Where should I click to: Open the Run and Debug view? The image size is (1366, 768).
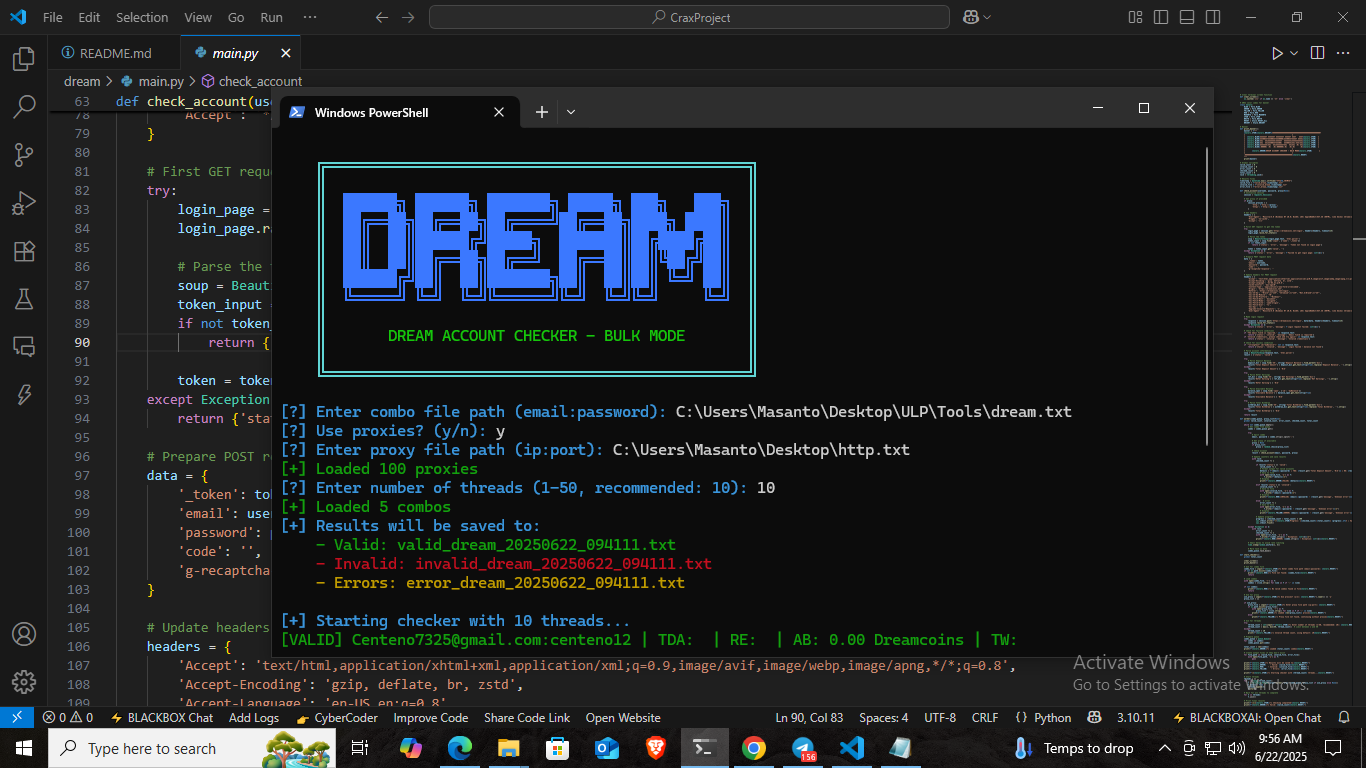pos(23,203)
